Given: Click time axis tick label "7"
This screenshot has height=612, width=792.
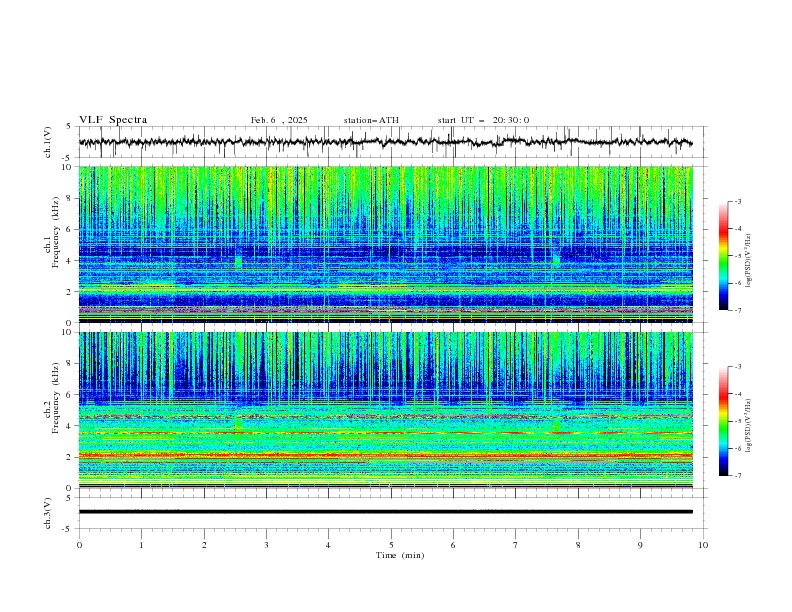Looking at the screenshot, I should 516,545.
